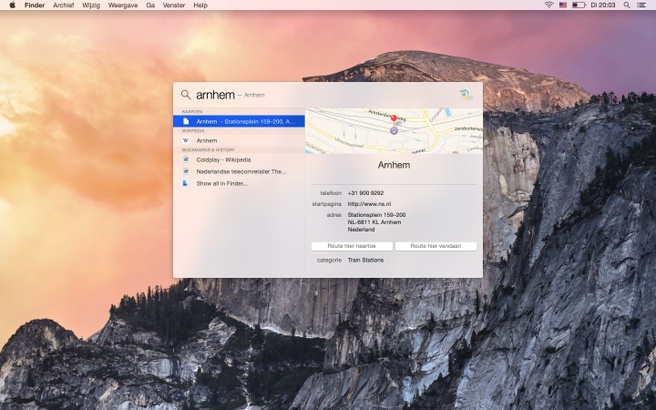Open the Wijzig menu

[x=91, y=5]
